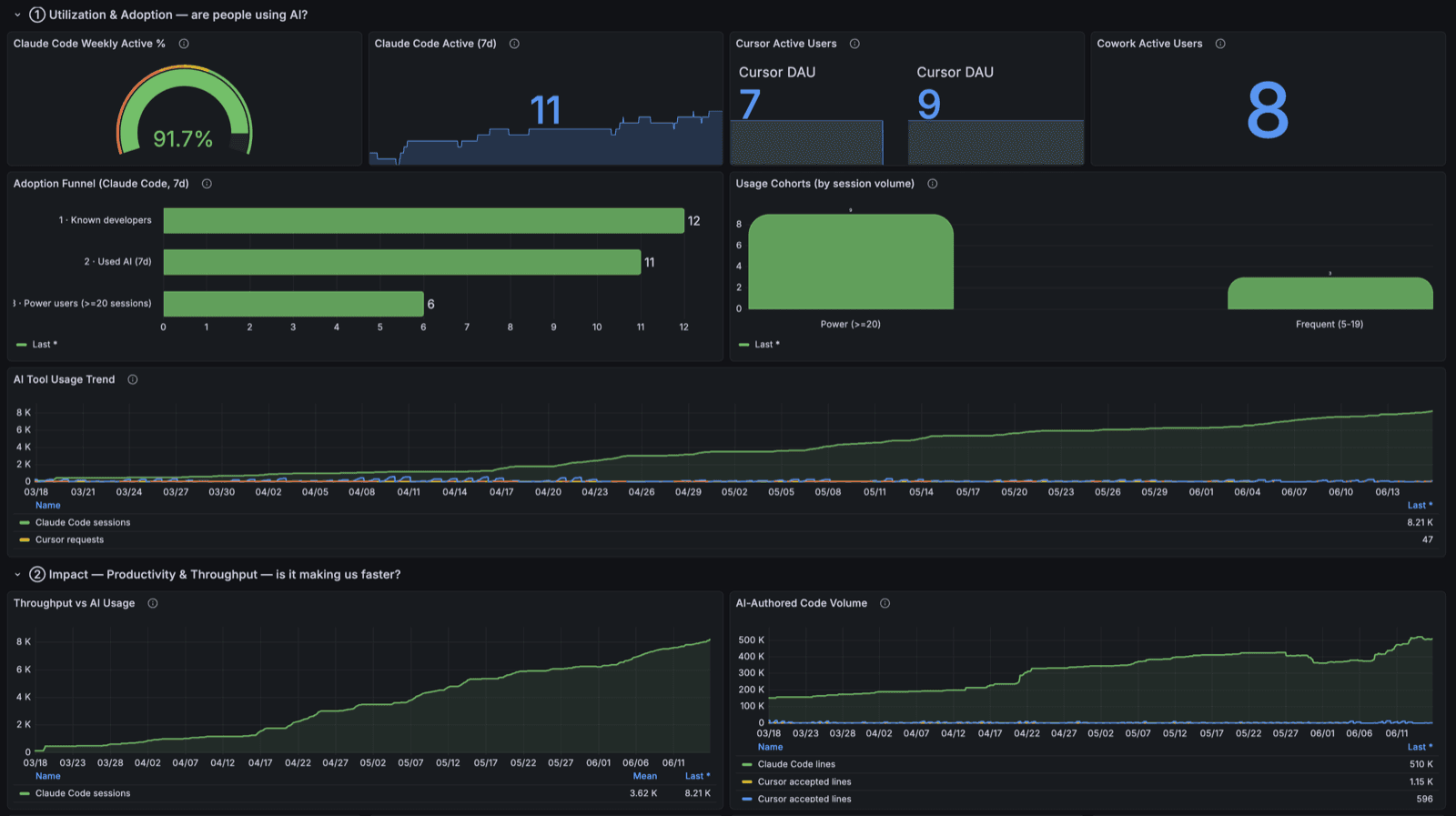Show info tooltip for Cursor Active Users
Screen dimensions: 1456x816
pos(854,44)
